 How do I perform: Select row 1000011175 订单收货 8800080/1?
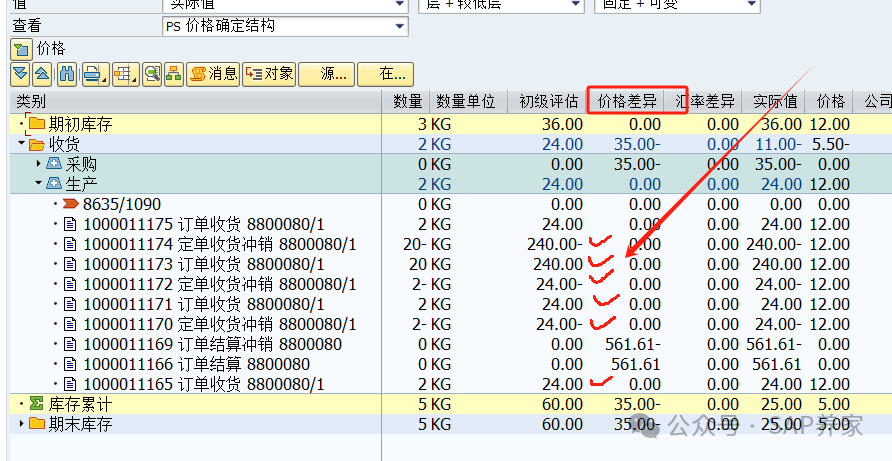pos(204,224)
